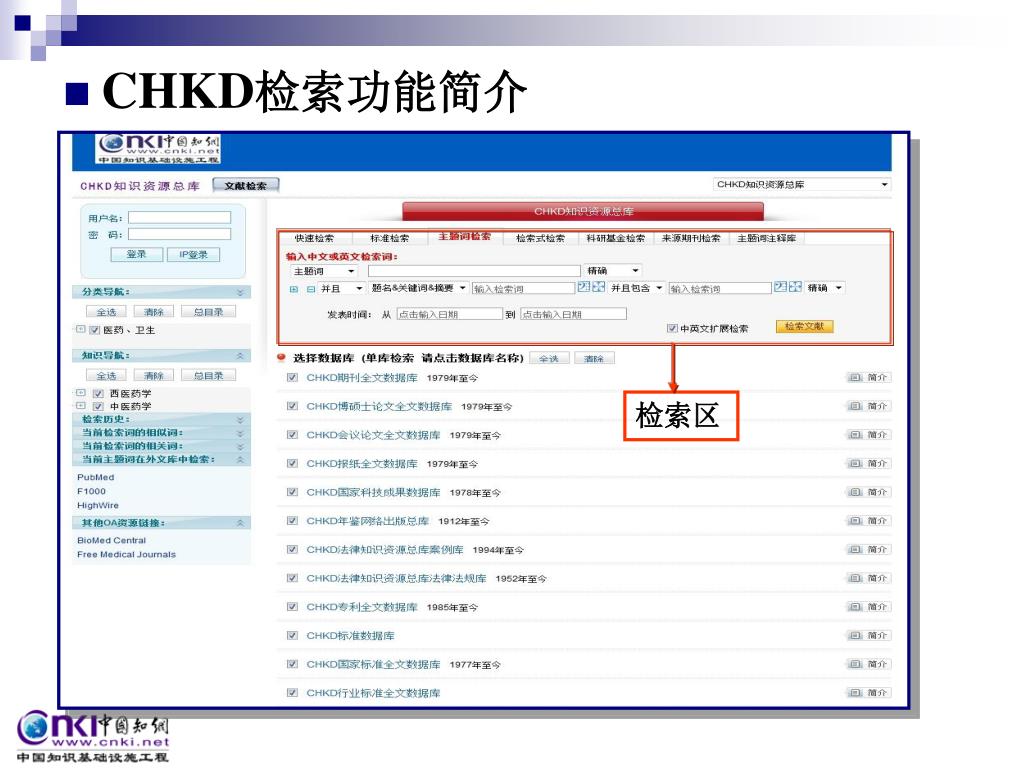Open 简介 icon for CHKD专利全文数据库

pyautogui.click(x=855, y=607)
